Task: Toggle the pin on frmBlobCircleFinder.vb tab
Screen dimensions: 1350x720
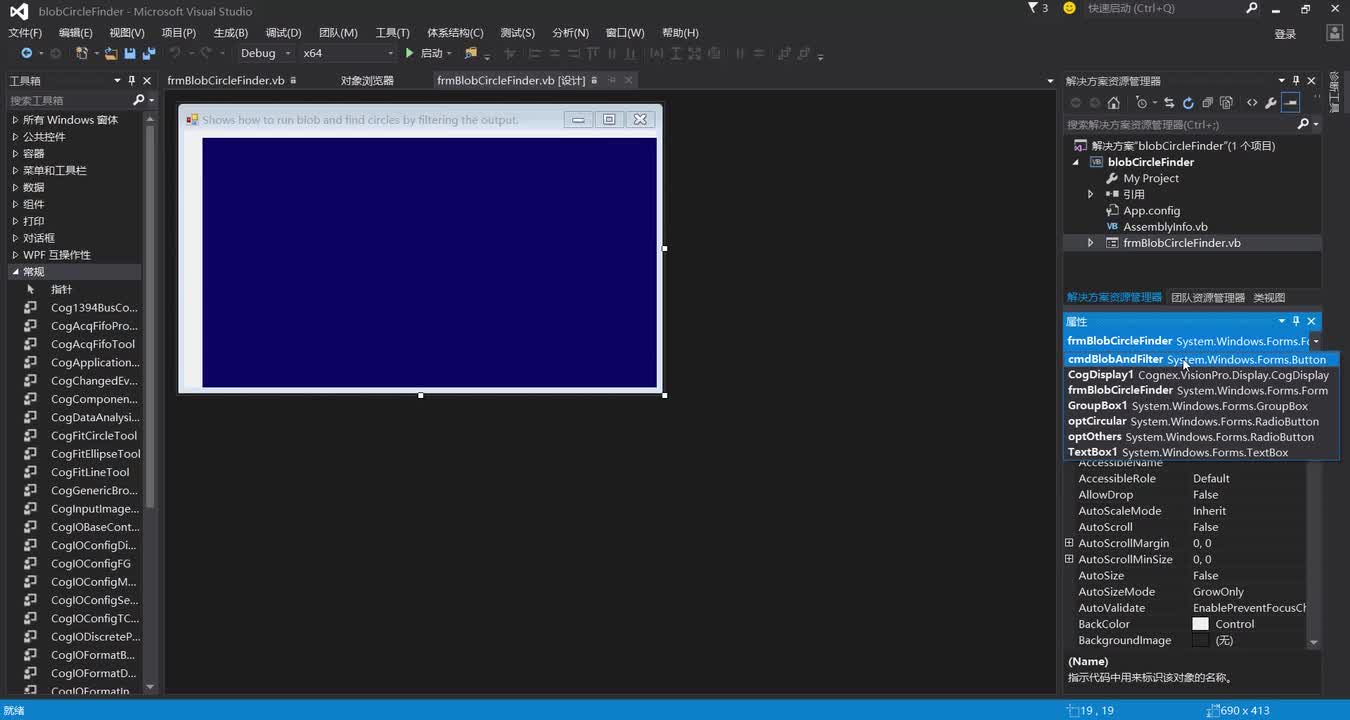Action: pos(294,81)
